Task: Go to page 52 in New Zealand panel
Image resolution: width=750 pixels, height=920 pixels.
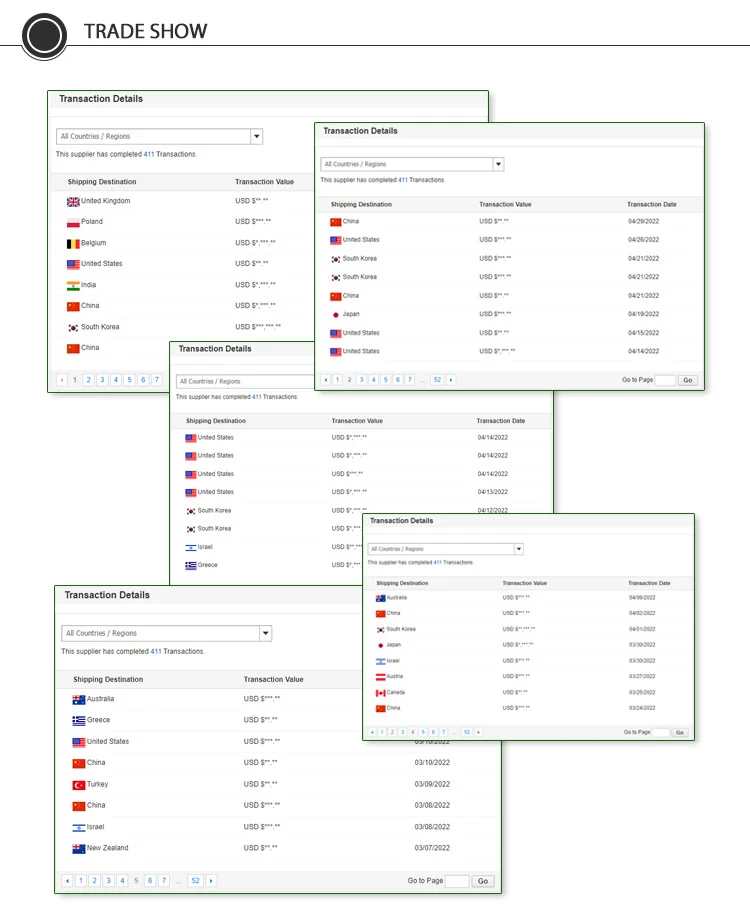Action: 195,881
